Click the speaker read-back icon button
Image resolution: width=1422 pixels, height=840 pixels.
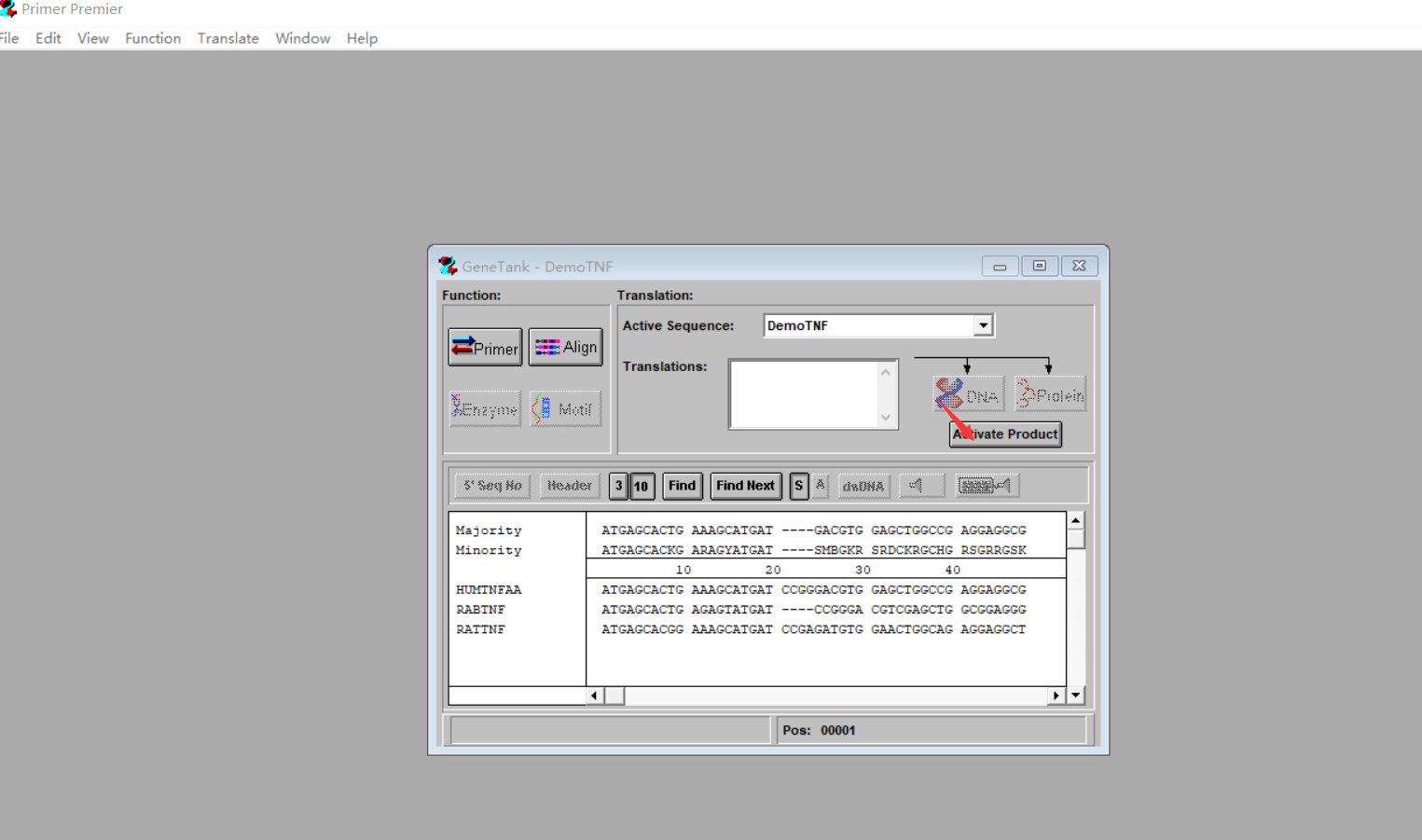(x=922, y=486)
